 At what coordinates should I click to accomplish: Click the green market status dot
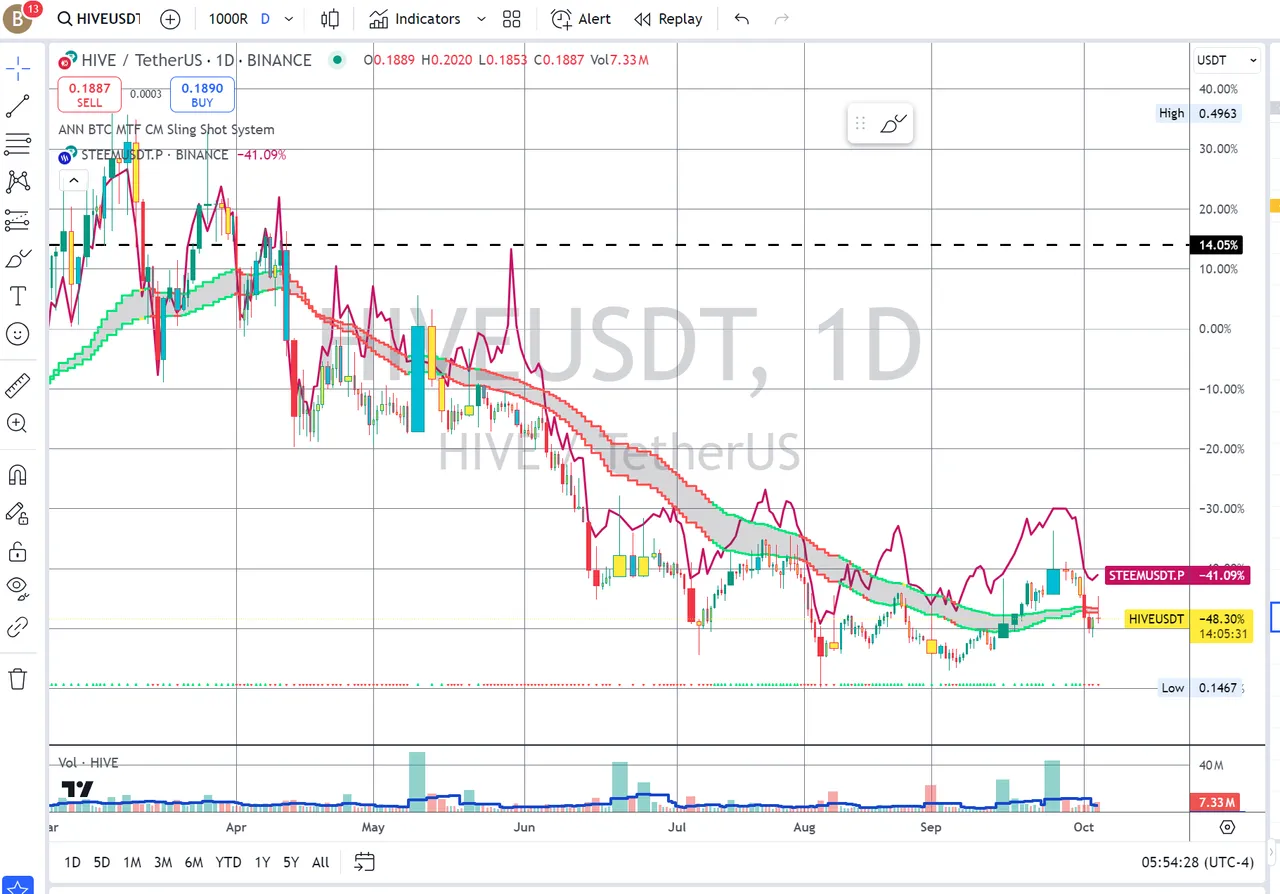coord(337,60)
